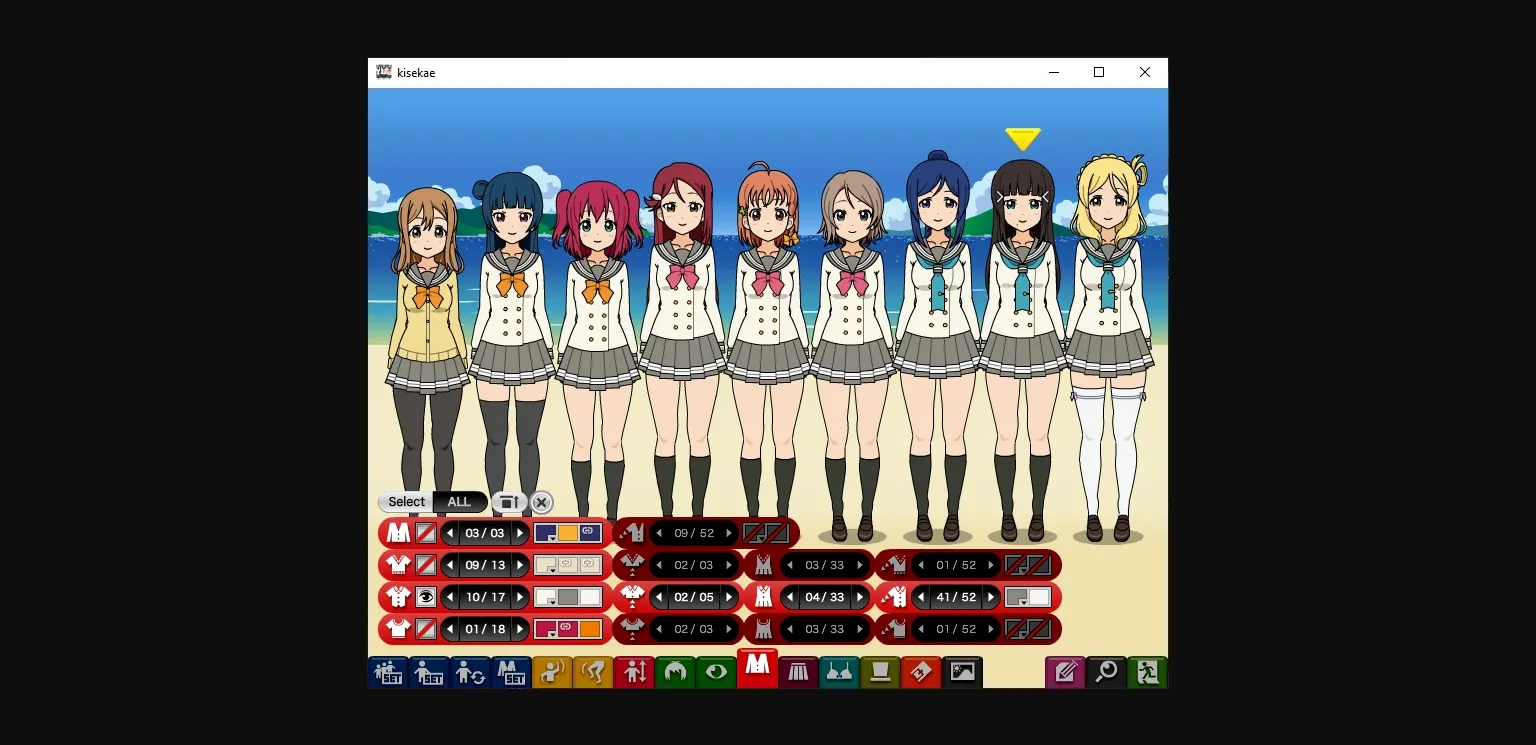
Task: Pick the orange swatch in 01/18 row
Action: click(x=590, y=629)
